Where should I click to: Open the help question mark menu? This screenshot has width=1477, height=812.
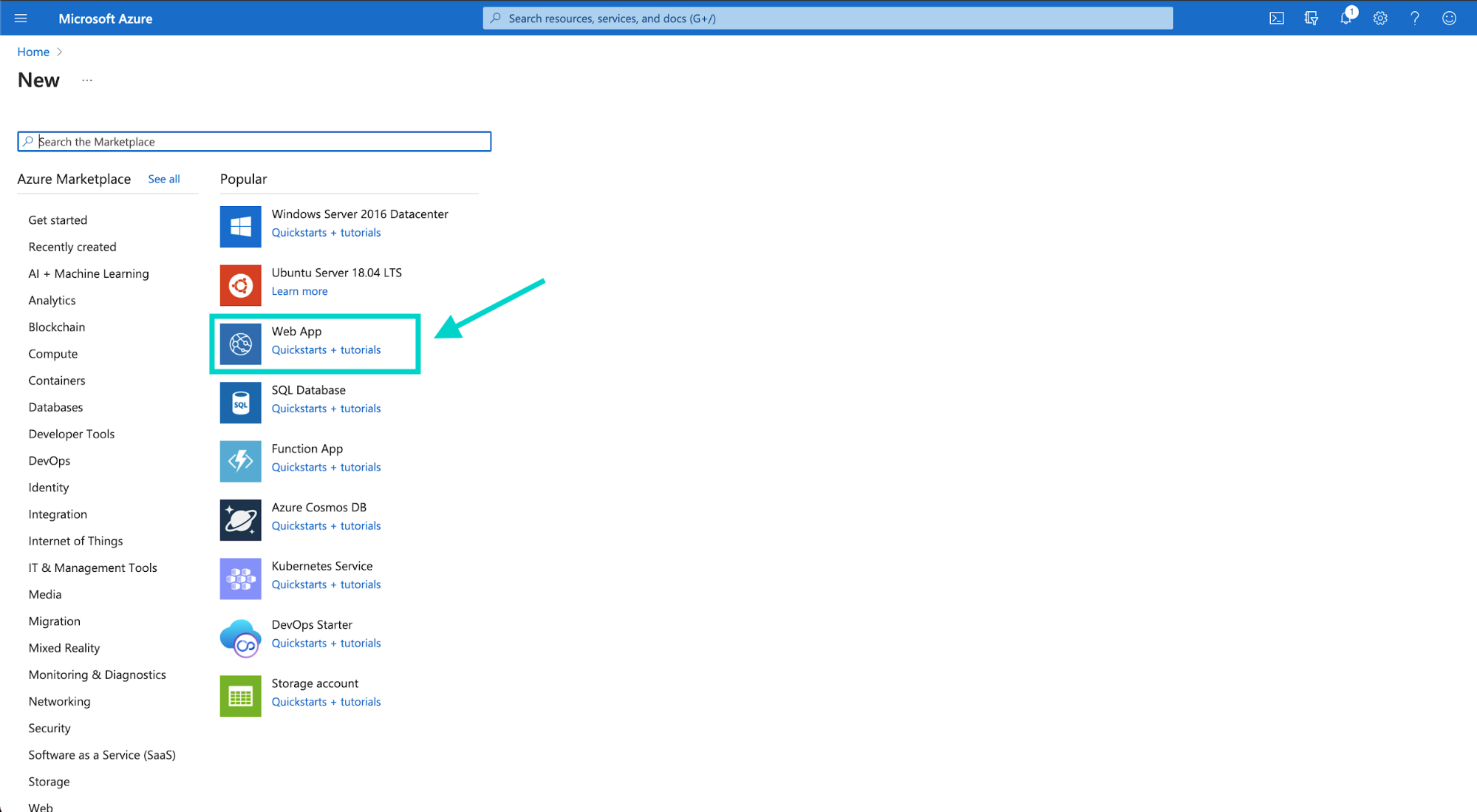click(x=1414, y=18)
